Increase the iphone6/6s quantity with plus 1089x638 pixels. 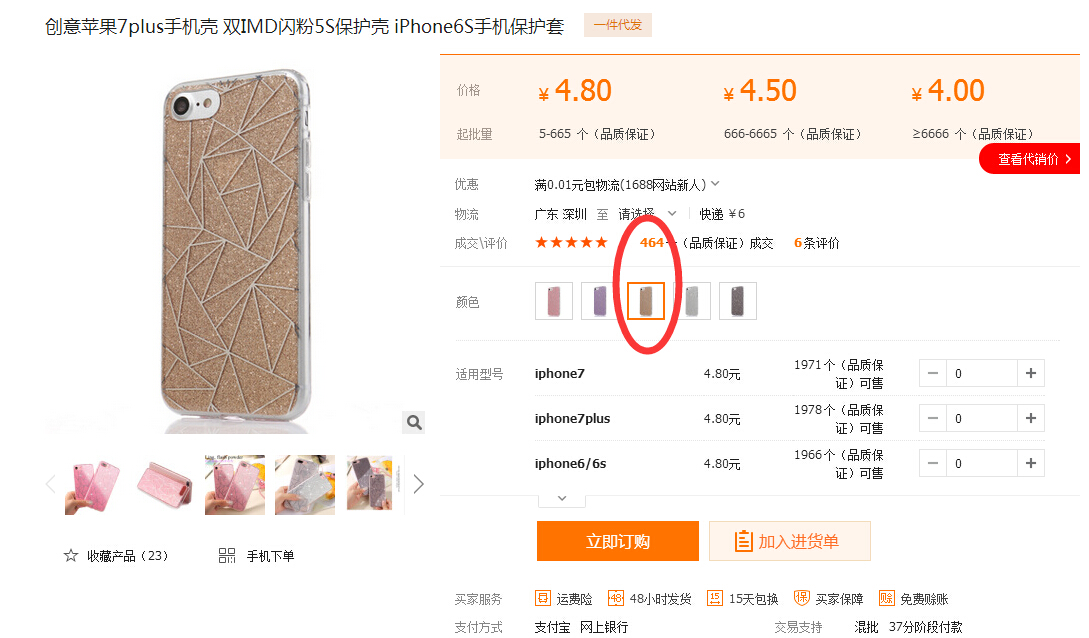click(1031, 463)
